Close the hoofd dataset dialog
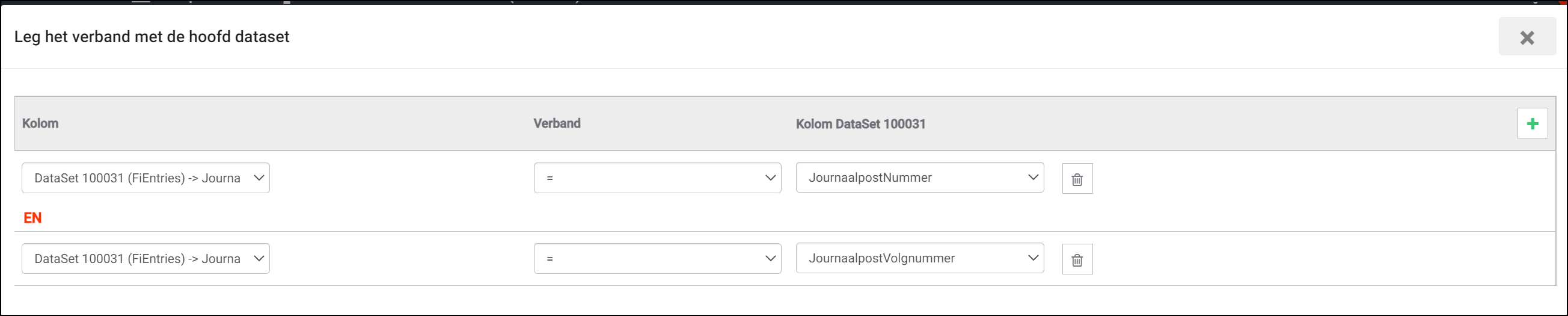The width and height of the screenshot is (1568, 316). (x=1527, y=38)
